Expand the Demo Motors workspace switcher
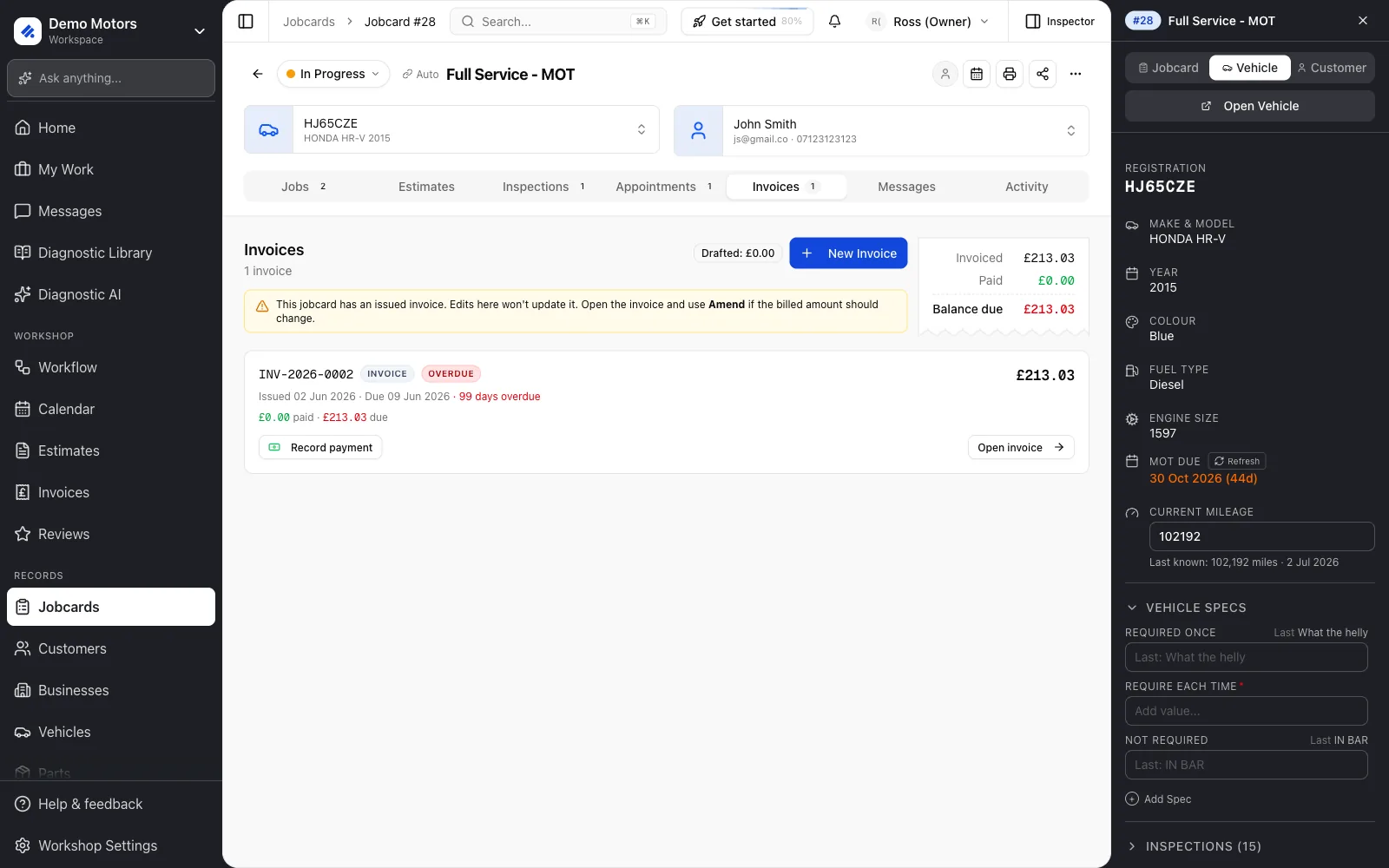This screenshot has height=868, width=1389. [x=111, y=31]
